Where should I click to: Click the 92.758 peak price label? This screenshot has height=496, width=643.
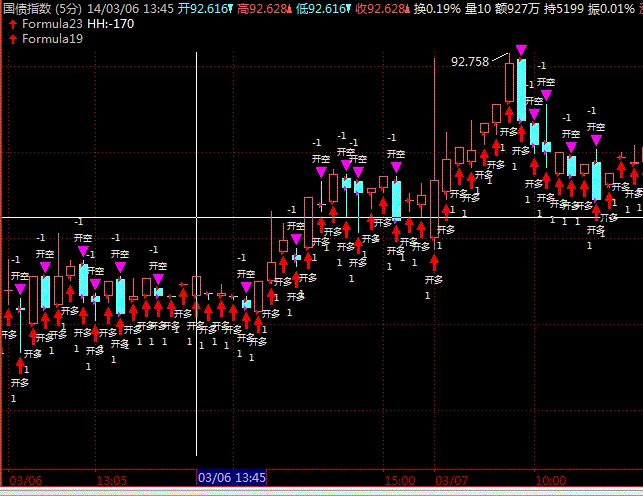click(x=470, y=61)
